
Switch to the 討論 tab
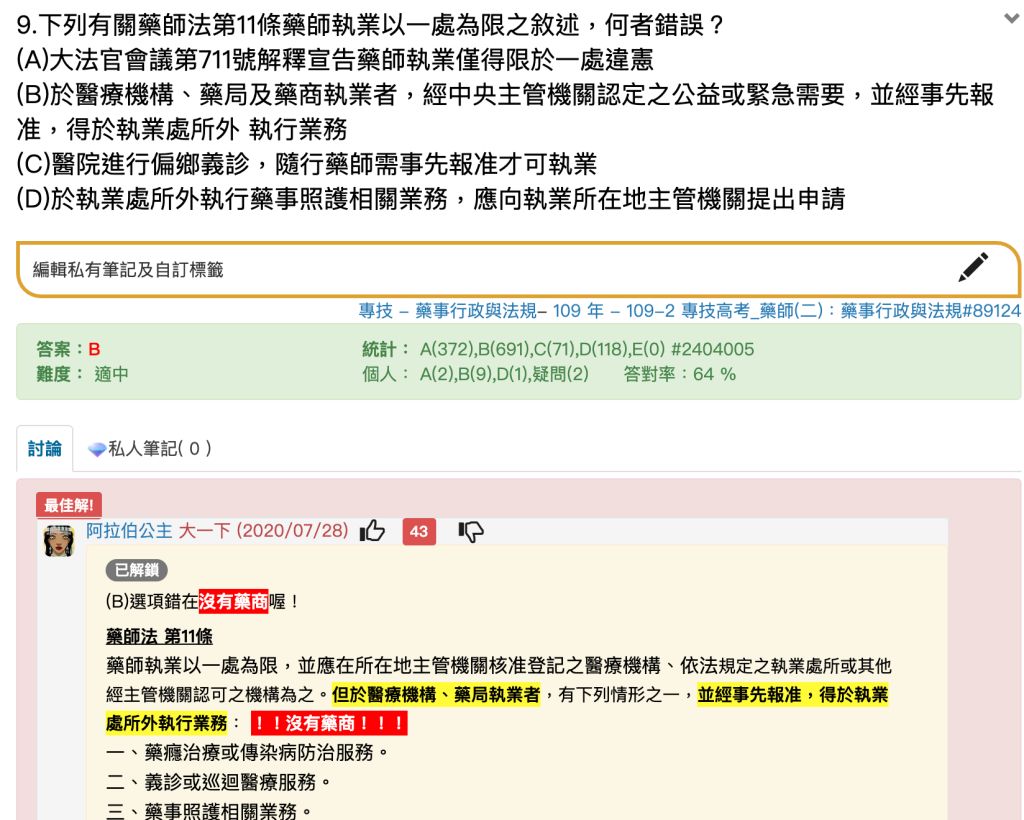45,449
